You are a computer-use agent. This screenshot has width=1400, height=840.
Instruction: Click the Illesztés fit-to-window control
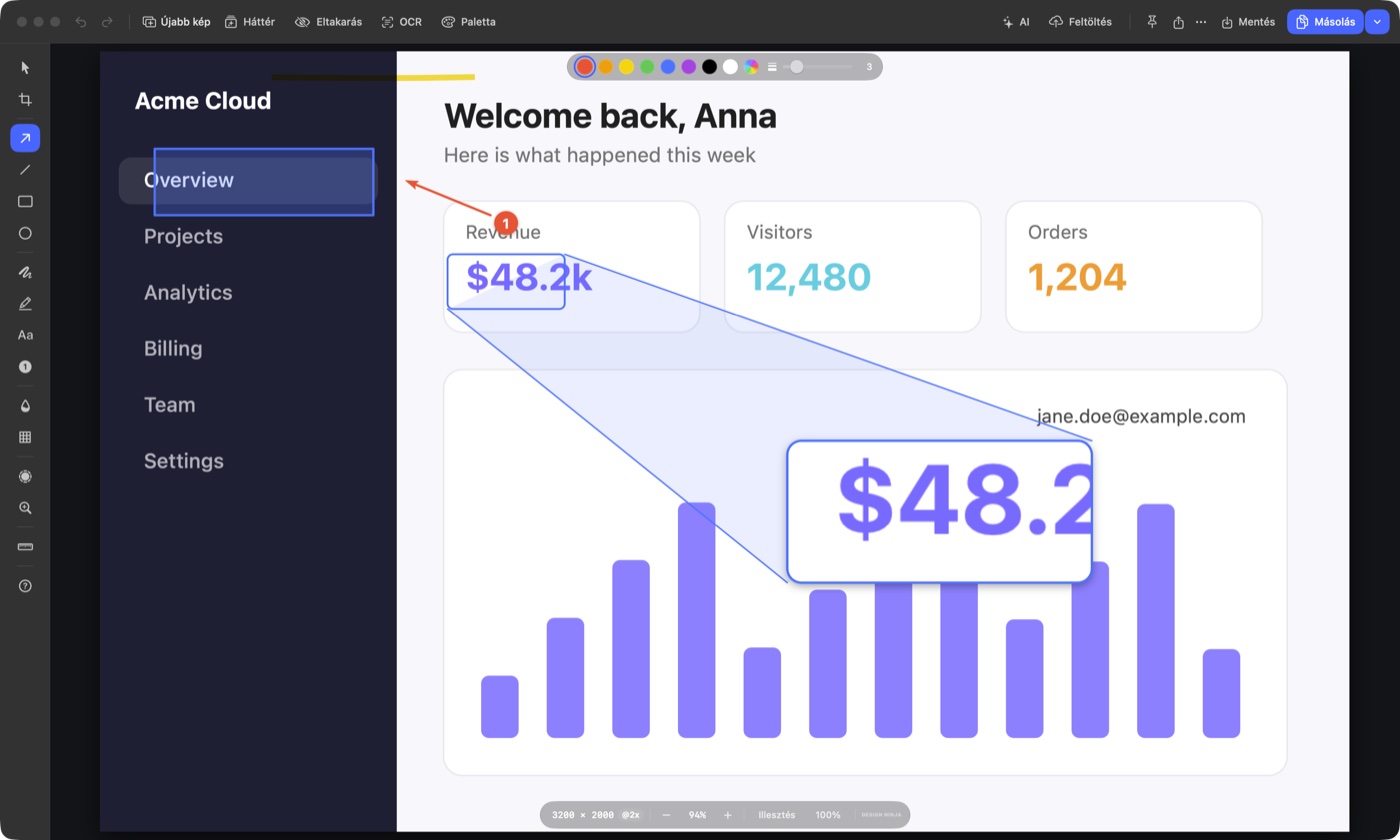[x=777, y=815]
